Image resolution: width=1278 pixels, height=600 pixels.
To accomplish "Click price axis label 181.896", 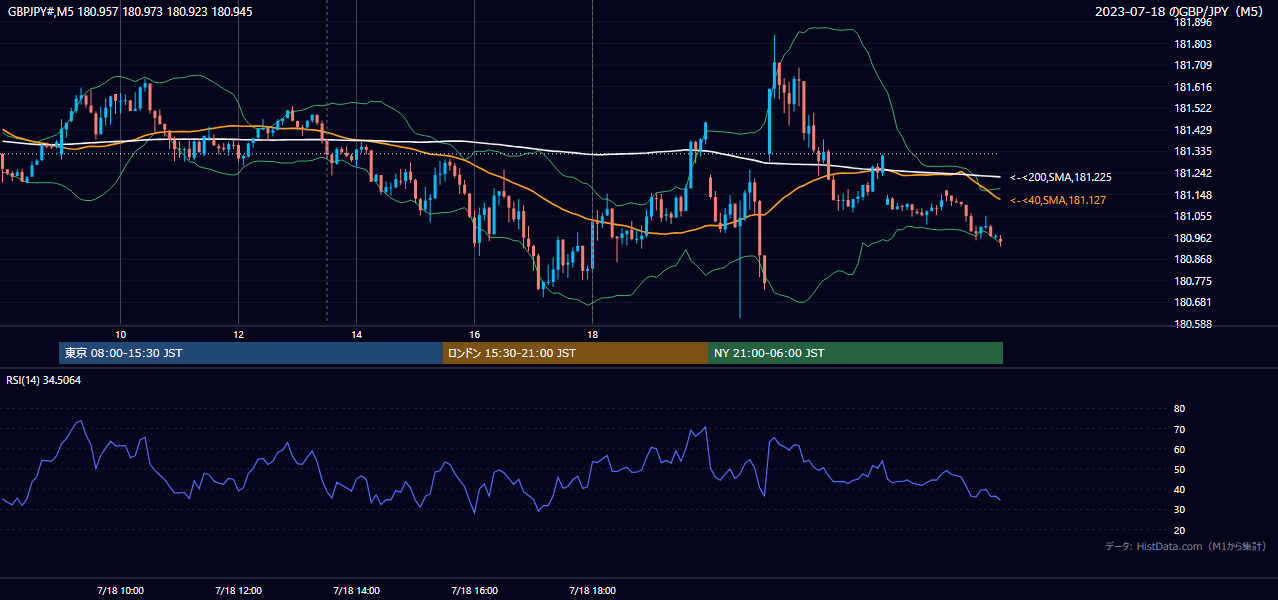I will (x=1193, y=22).
